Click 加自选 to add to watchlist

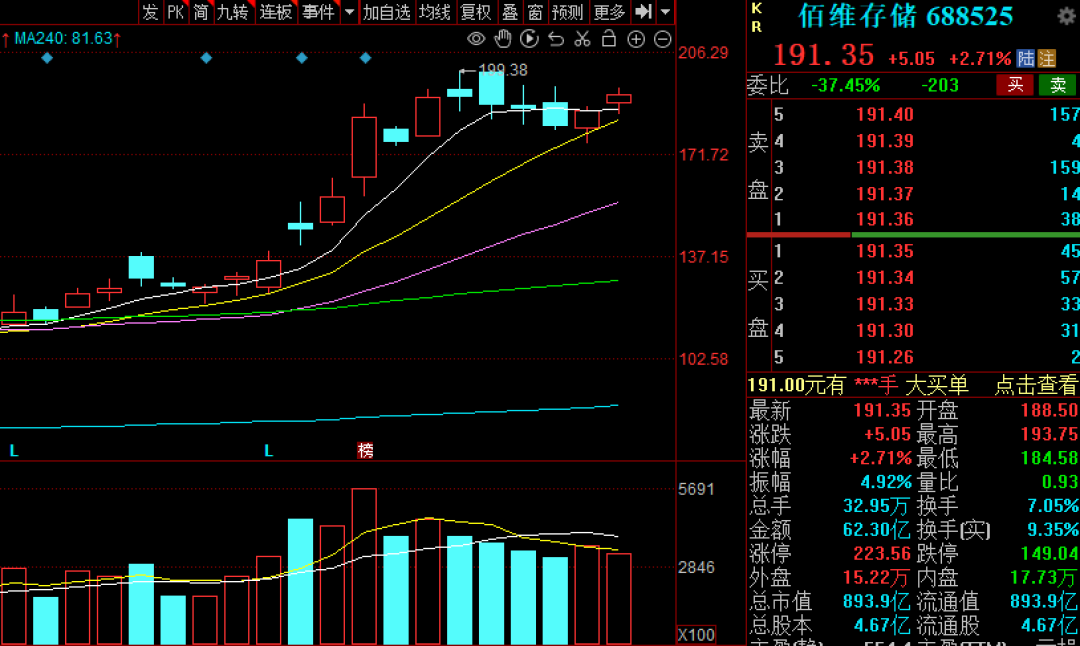click(386, 12)
